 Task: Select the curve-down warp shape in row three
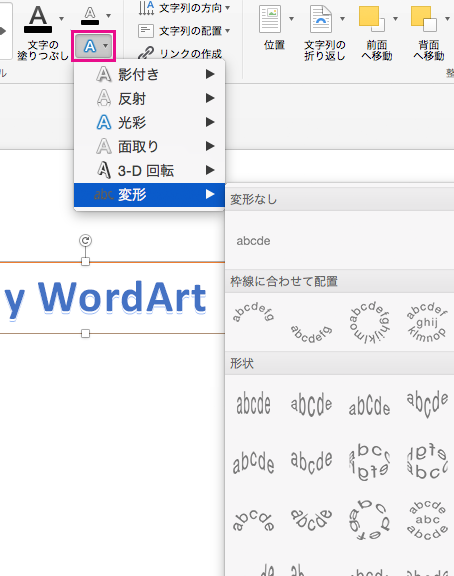(311, 520)
